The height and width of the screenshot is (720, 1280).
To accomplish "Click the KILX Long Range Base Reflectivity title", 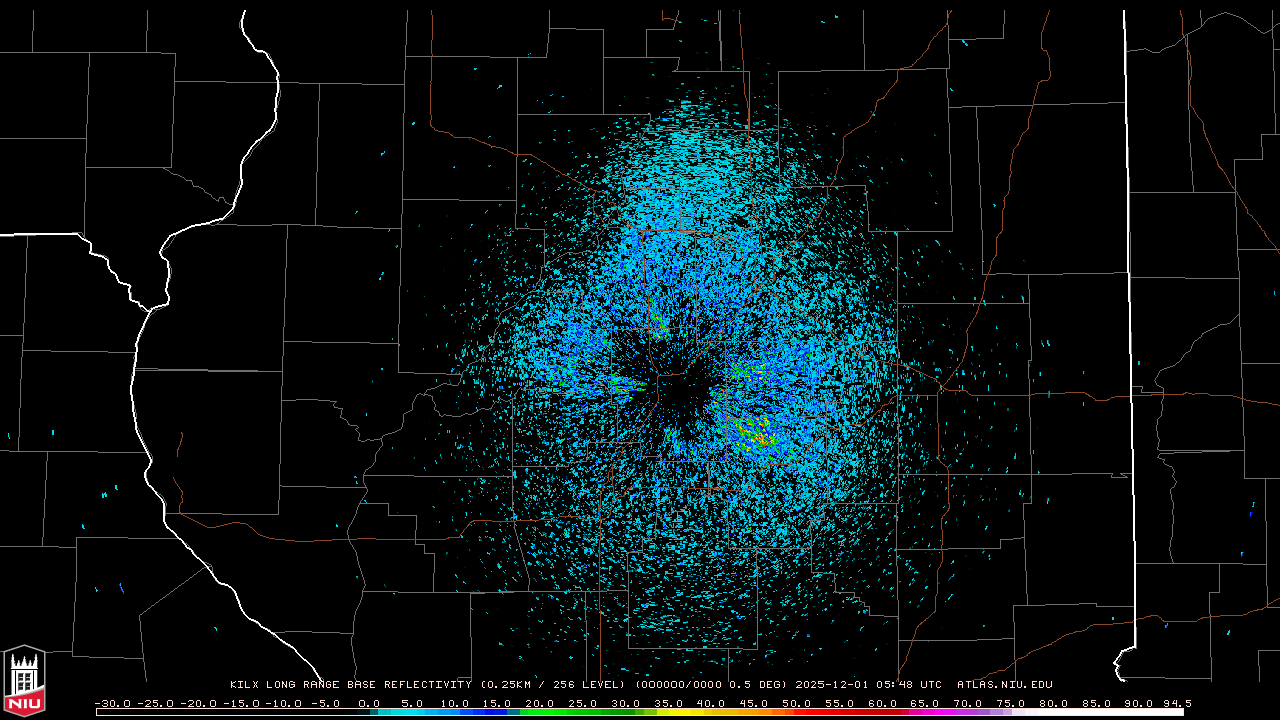I will pos(350,685).
